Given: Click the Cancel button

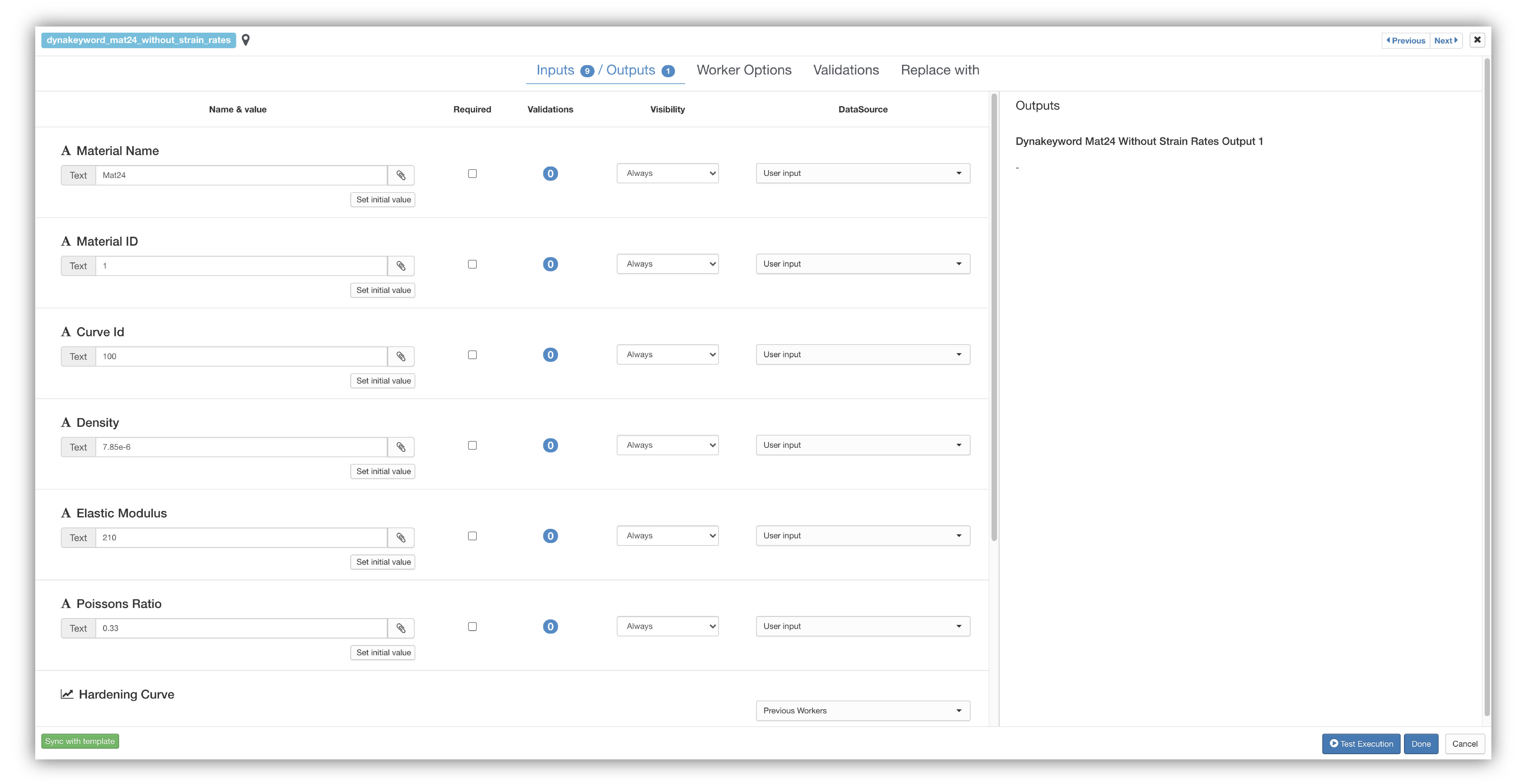Looking at the screenshot, I should [x=1464, y=744].
